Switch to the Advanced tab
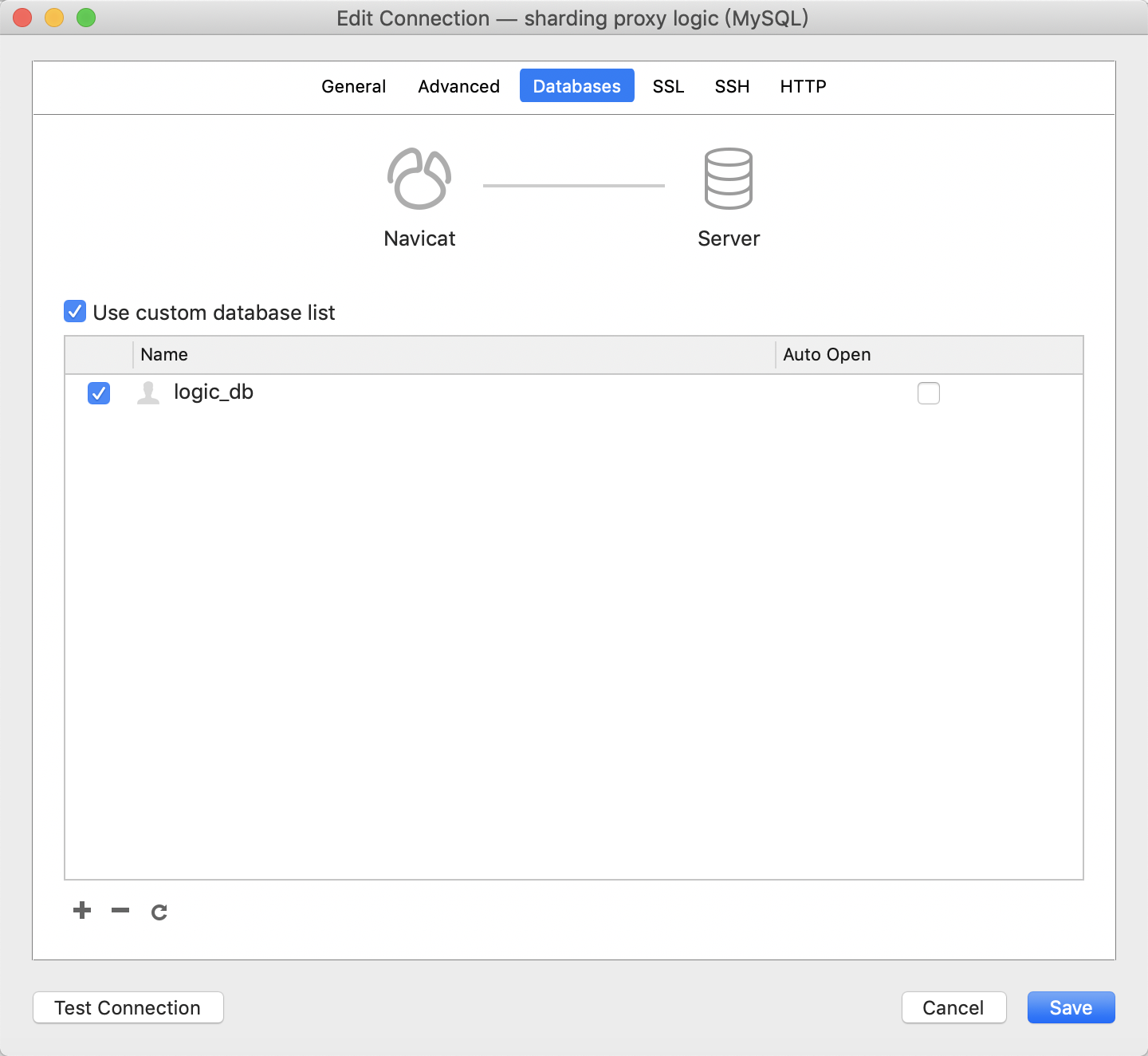The image size is (1148, 1056). 458,86
